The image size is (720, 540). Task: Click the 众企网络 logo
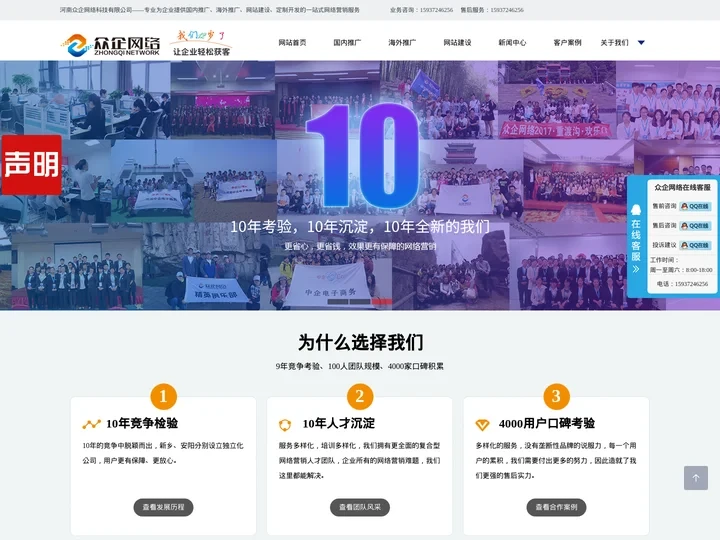coord(110,45)
